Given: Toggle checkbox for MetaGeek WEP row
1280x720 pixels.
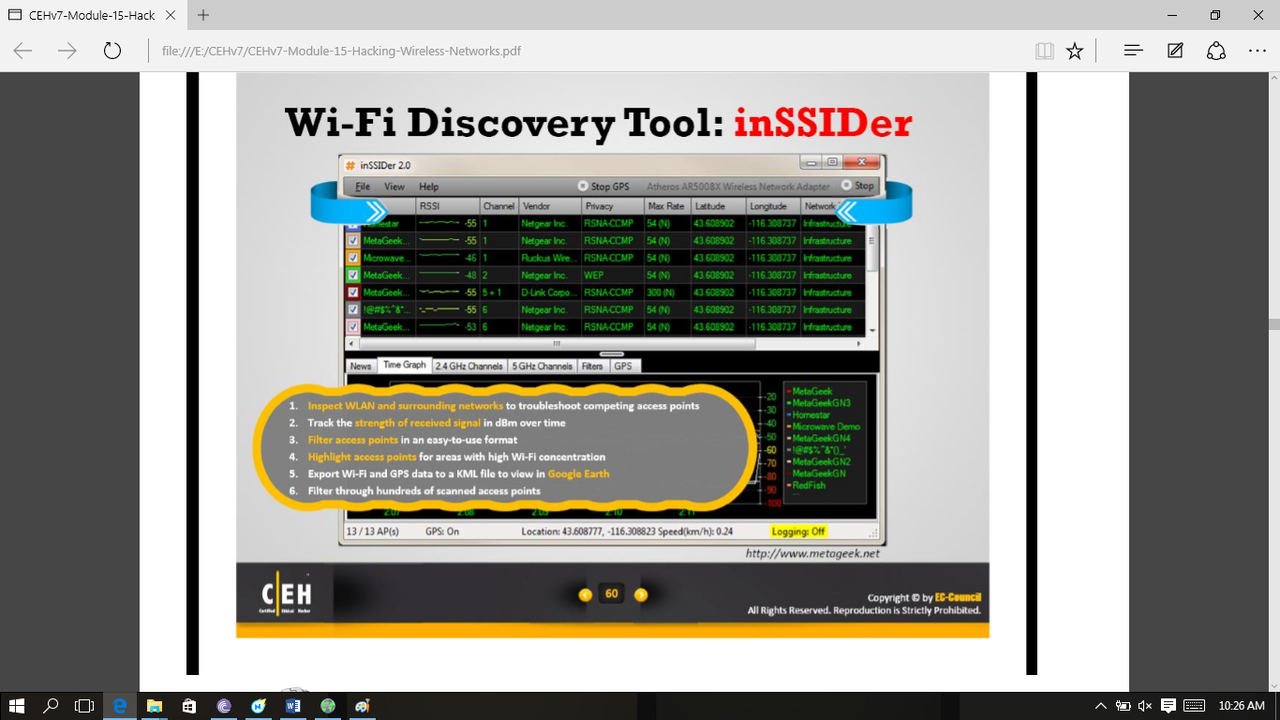Looking at the screenshot, I should coord(352,275).
